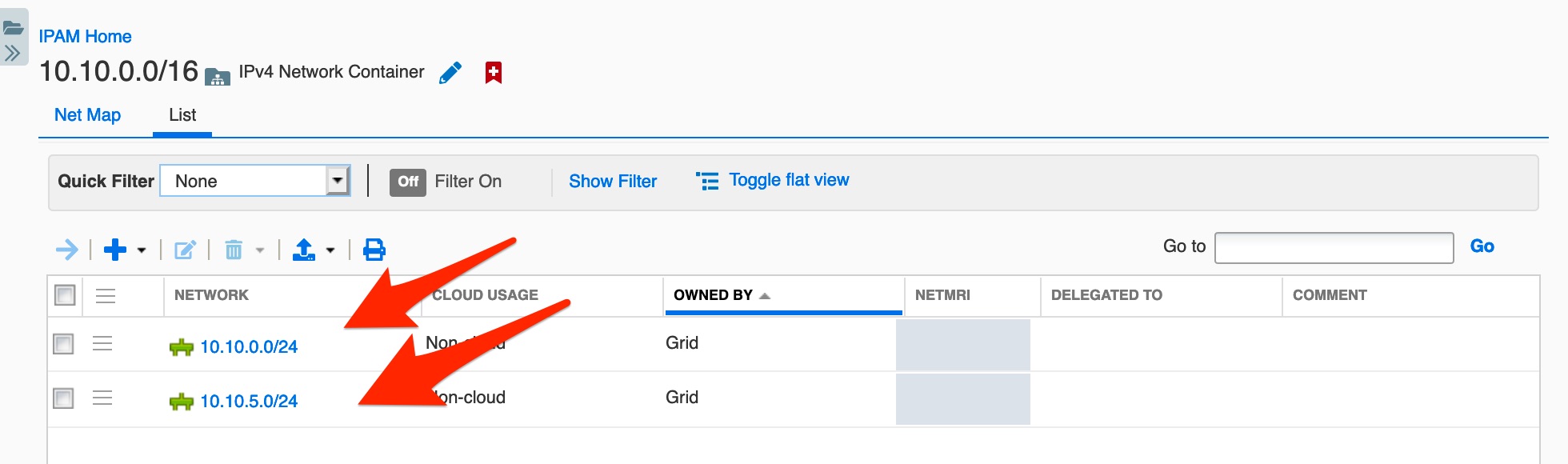Click the trash delete icon
This screenshot has width=1568, height=464.
(x=234, y=250)
